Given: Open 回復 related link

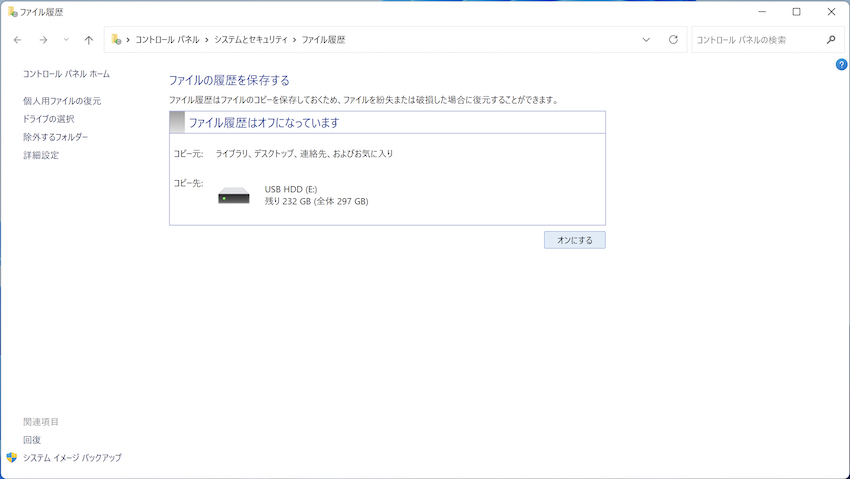Looking at the screenshot, I should 32,439.
